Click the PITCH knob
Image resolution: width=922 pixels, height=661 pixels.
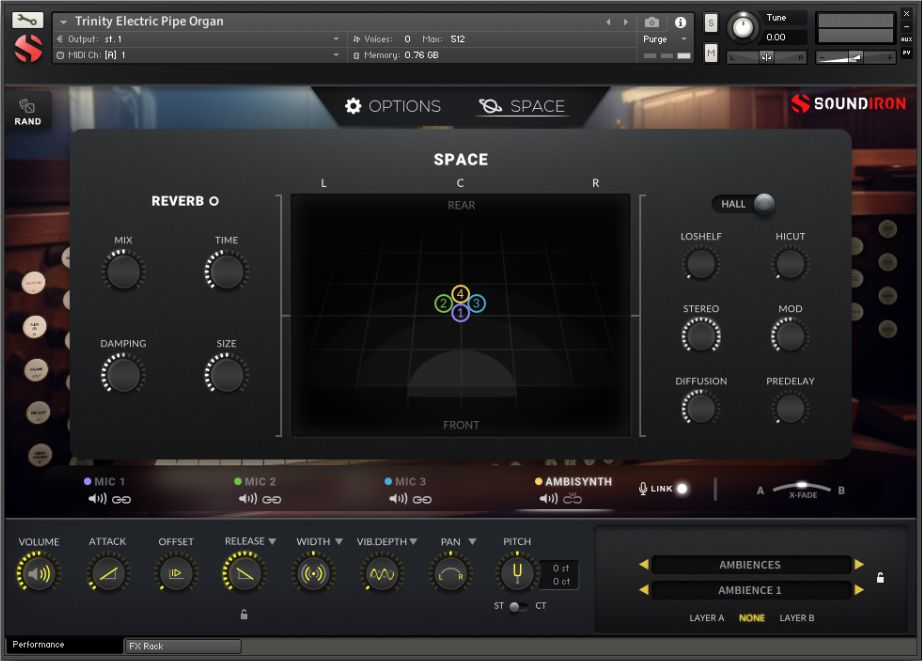[517, 573]
